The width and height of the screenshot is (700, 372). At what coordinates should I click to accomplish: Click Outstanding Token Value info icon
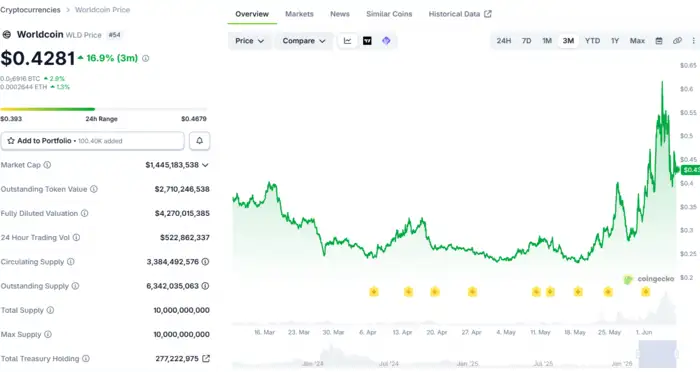94,189
